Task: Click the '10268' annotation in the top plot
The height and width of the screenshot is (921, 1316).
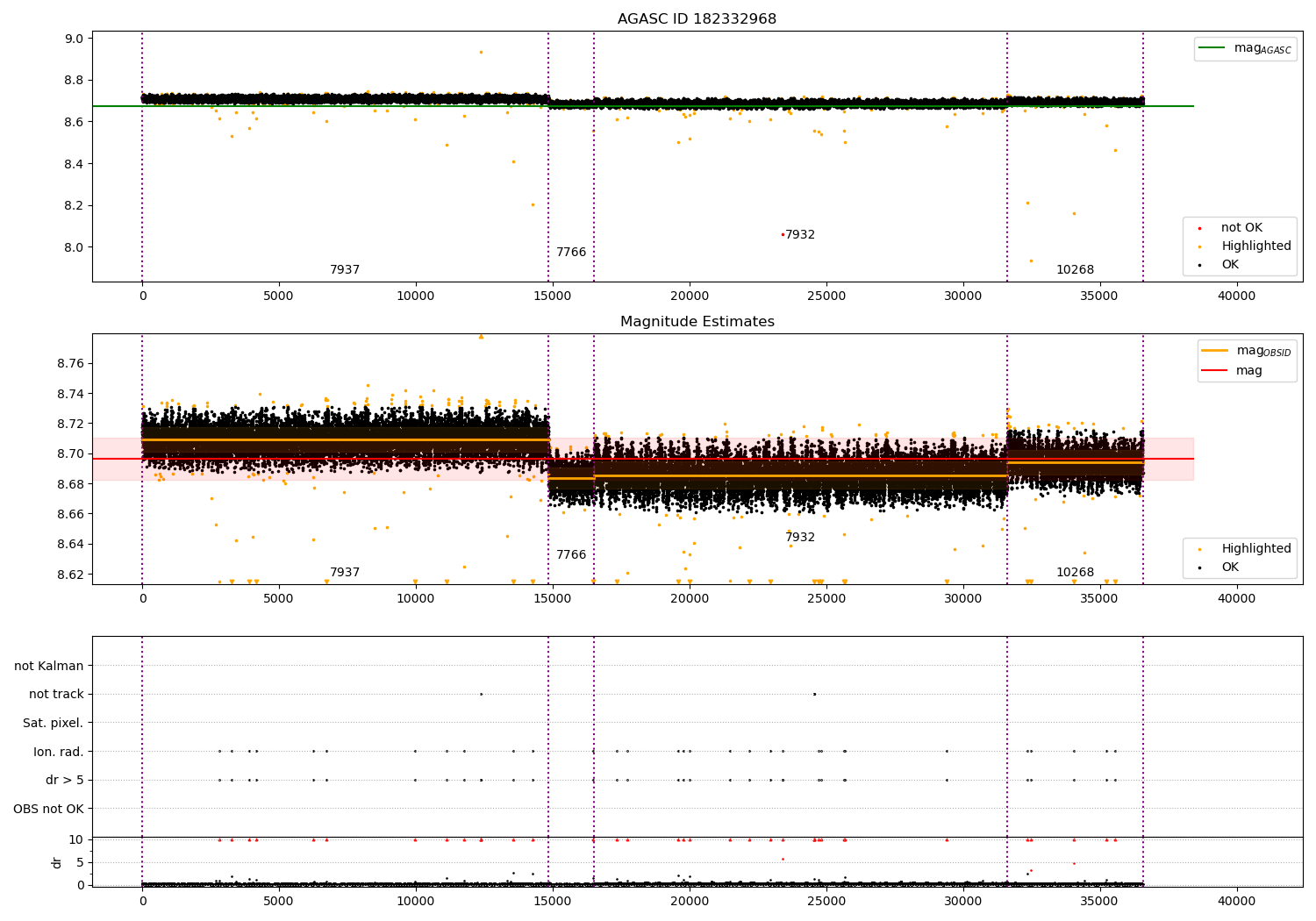Action: pos(1075,270)
